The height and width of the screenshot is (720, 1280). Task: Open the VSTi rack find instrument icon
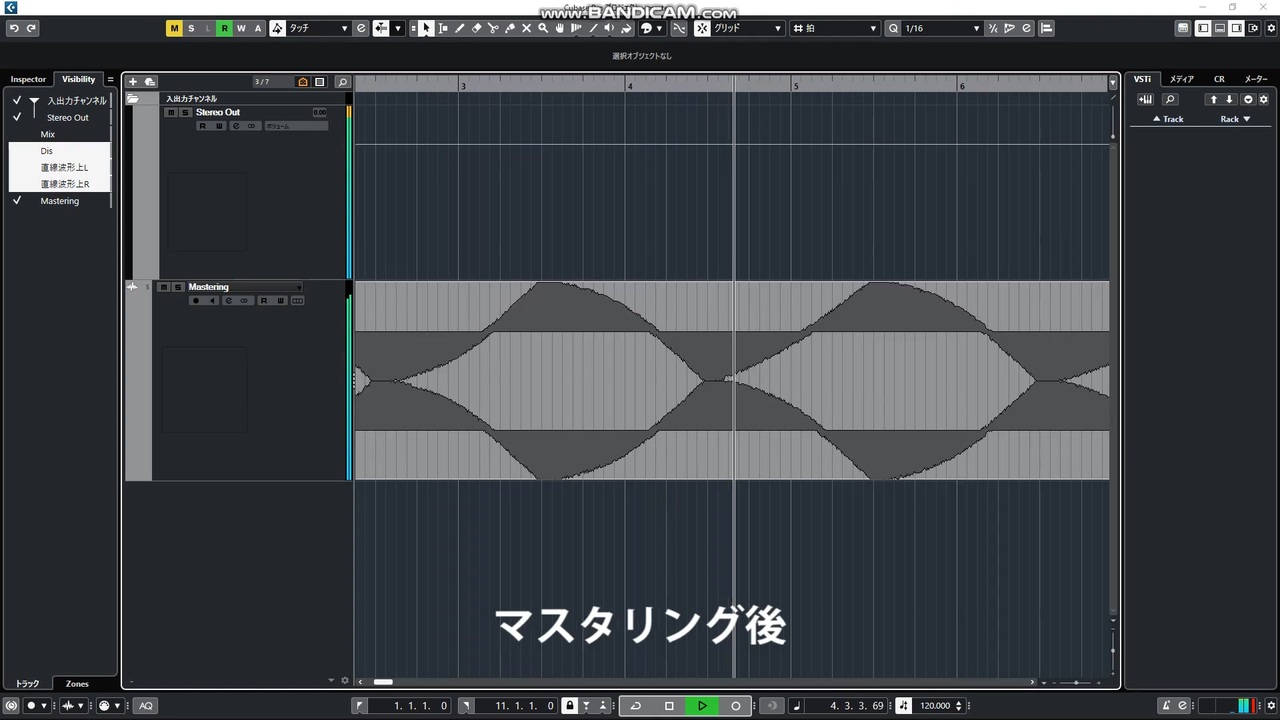1170,99
